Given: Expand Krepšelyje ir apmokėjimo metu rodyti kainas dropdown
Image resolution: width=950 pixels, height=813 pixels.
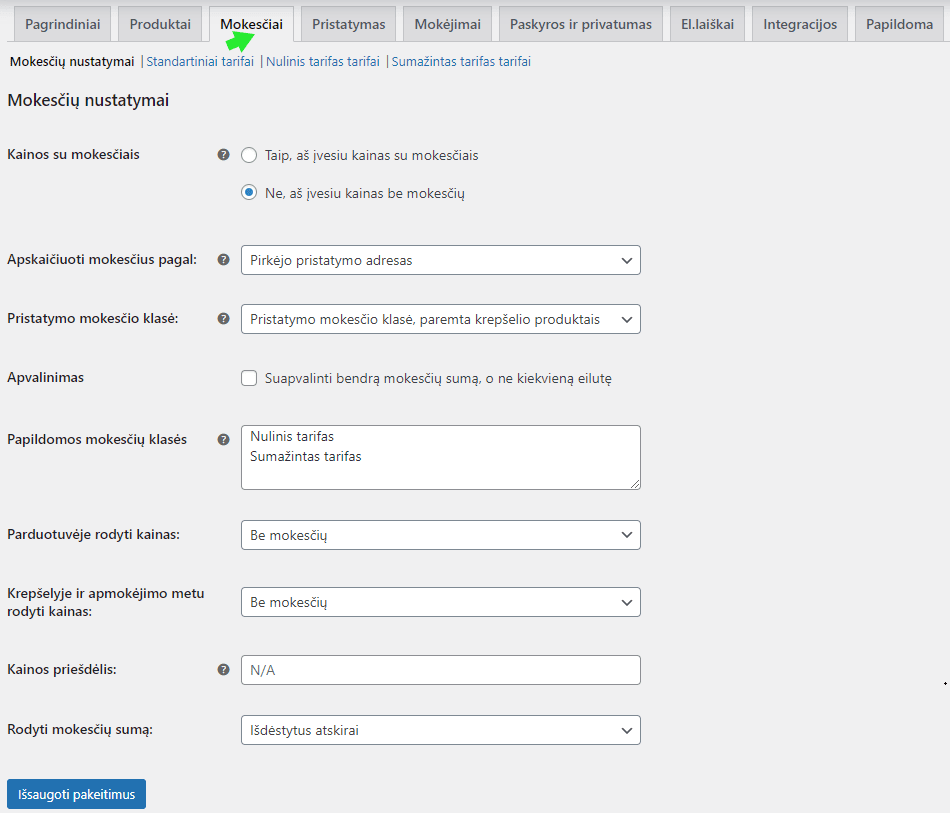Looking at the screenshot, I should click(440, 602).
